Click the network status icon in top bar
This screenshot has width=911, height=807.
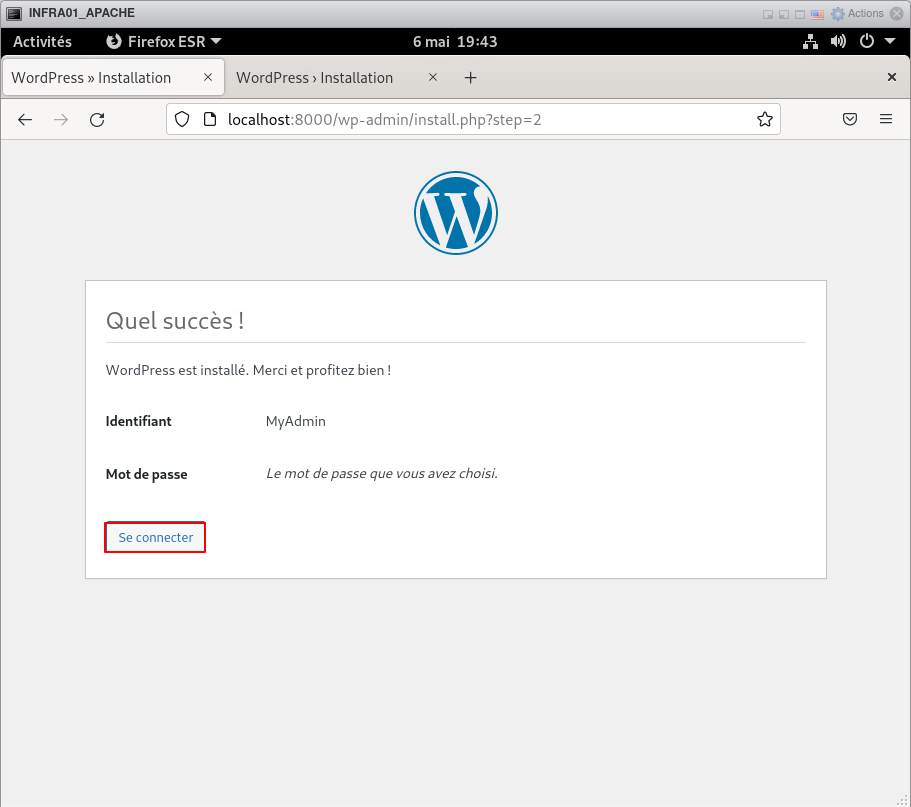point(811,42)
